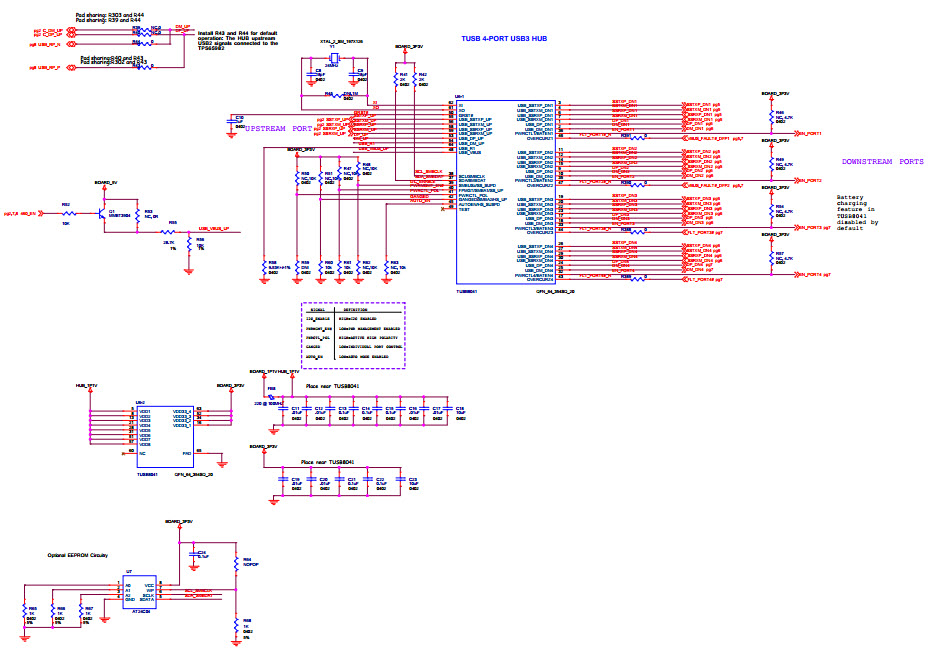Select the USB_VBUS_UP net label

[214, 228]
